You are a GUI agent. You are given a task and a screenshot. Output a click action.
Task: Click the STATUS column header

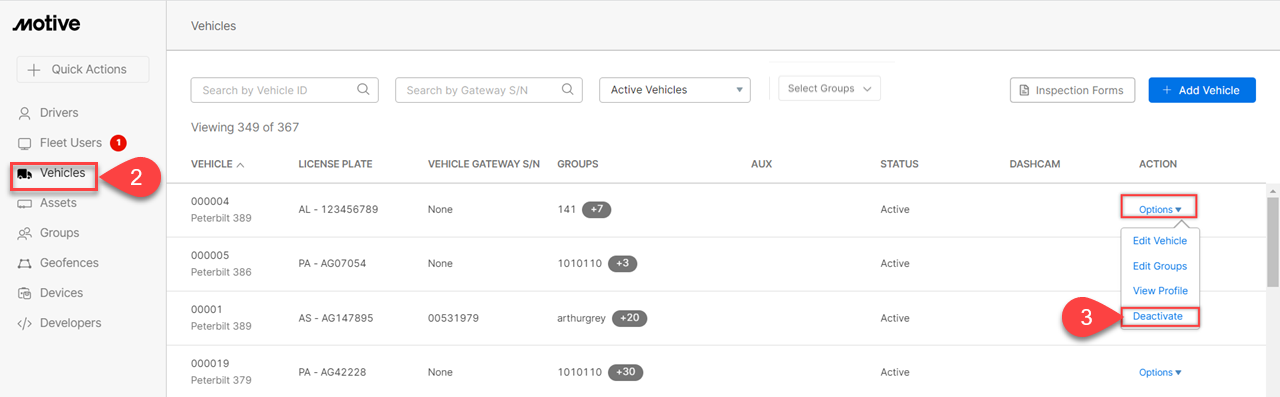pos(899,164)
